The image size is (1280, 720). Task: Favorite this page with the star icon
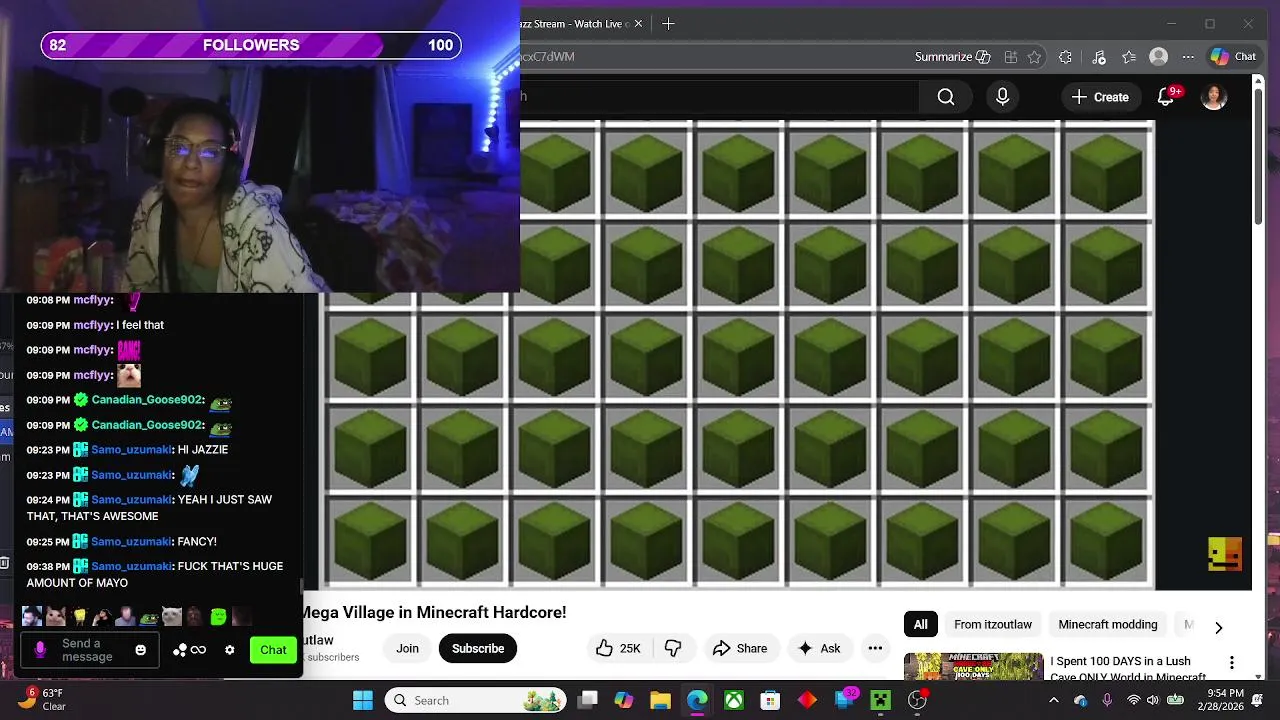[x=1035, y=57]
